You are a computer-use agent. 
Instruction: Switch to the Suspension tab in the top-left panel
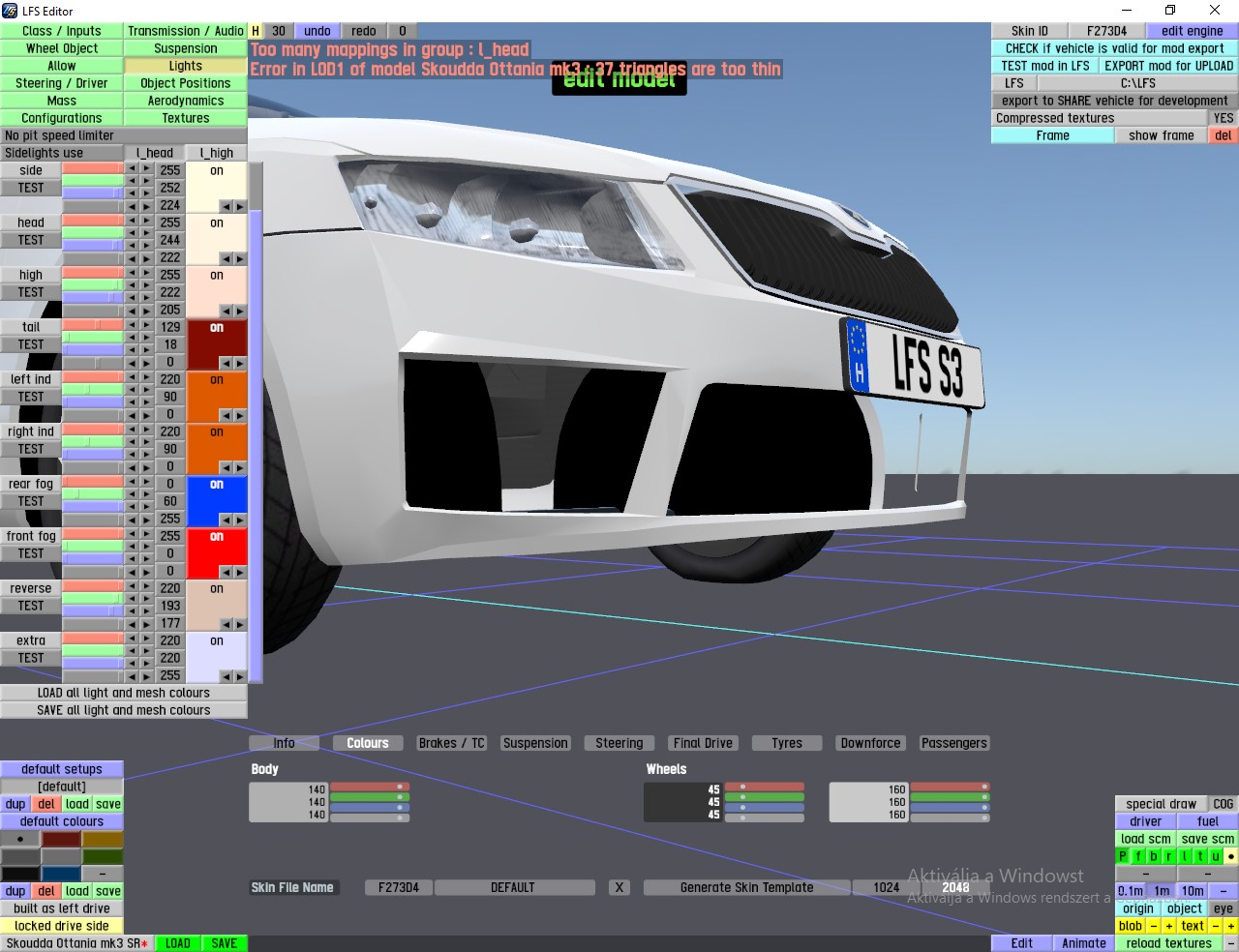point(186,48)
